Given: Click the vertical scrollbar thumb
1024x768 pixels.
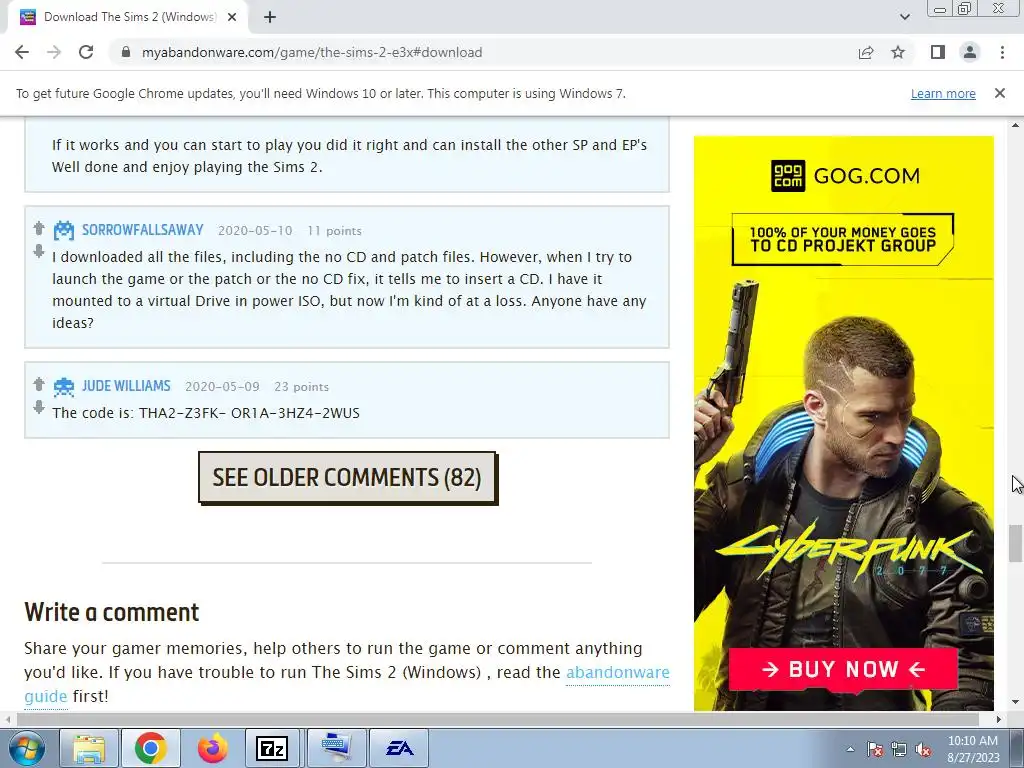Looking at the screenshot, I should tap(1015, 543).
